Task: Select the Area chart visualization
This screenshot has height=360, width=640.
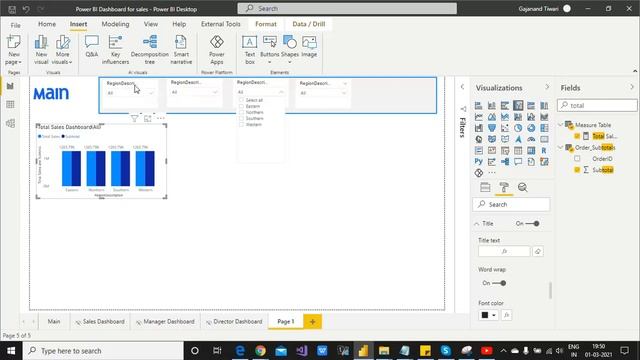Action: coord(491,117)
